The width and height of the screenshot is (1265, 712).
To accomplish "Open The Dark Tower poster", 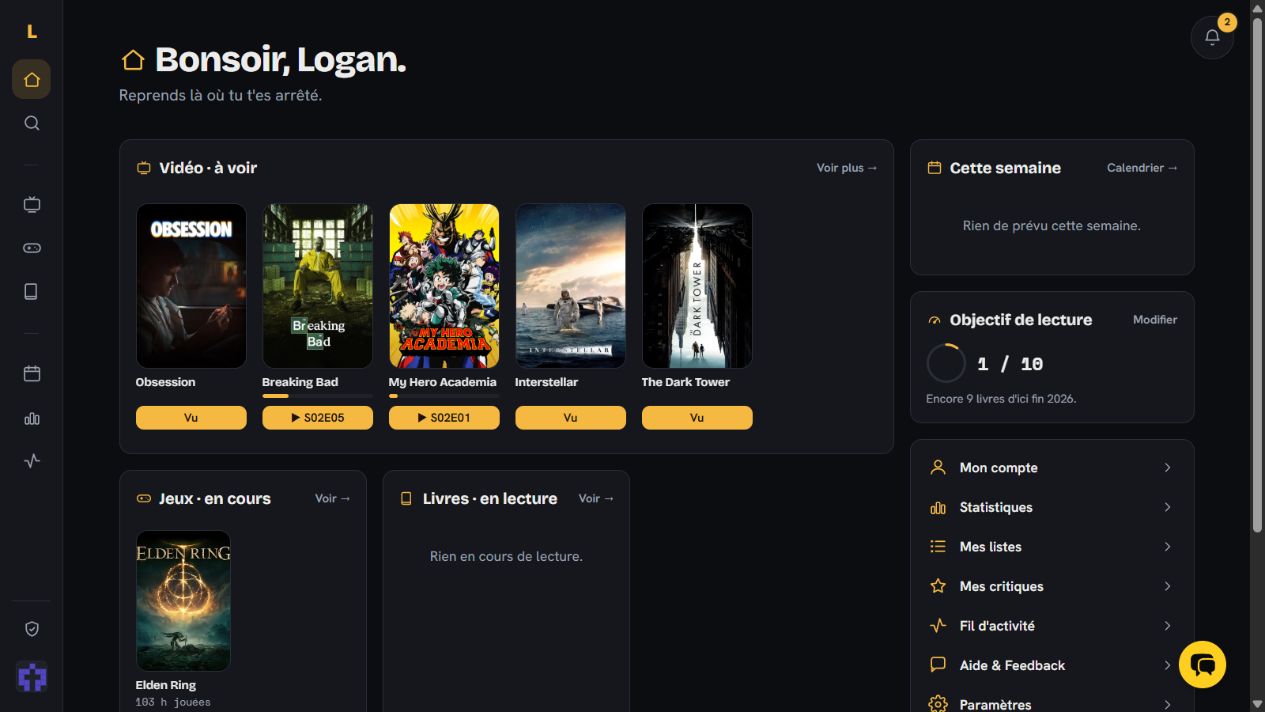I will (697, 286).
